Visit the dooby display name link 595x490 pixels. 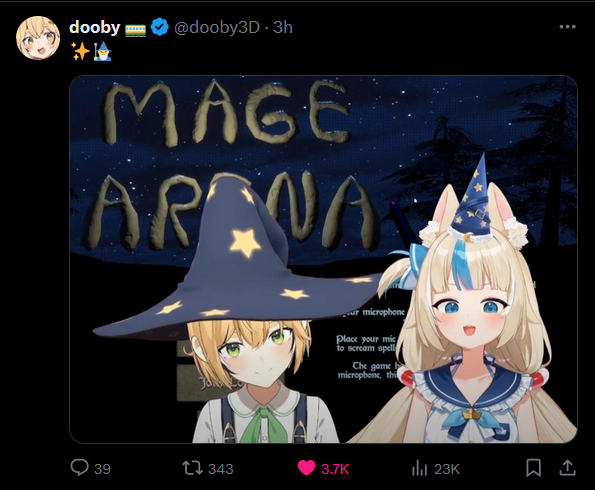[94, 27]
